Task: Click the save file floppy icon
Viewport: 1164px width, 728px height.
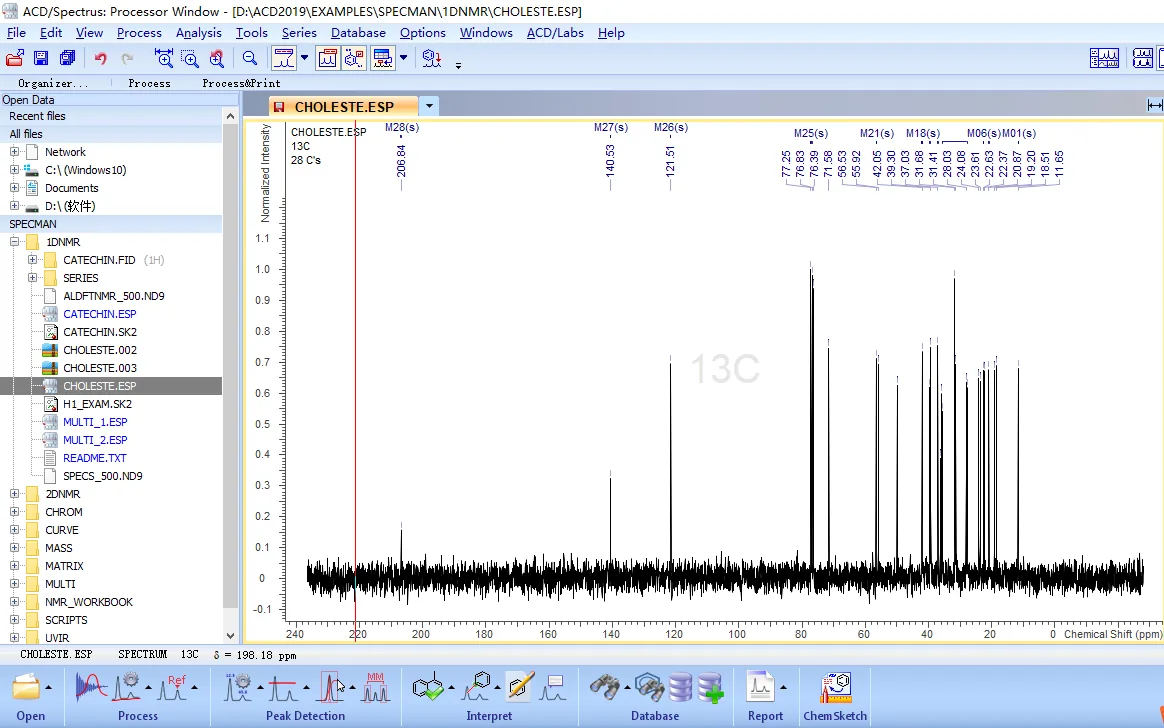Action: point(41,58)
